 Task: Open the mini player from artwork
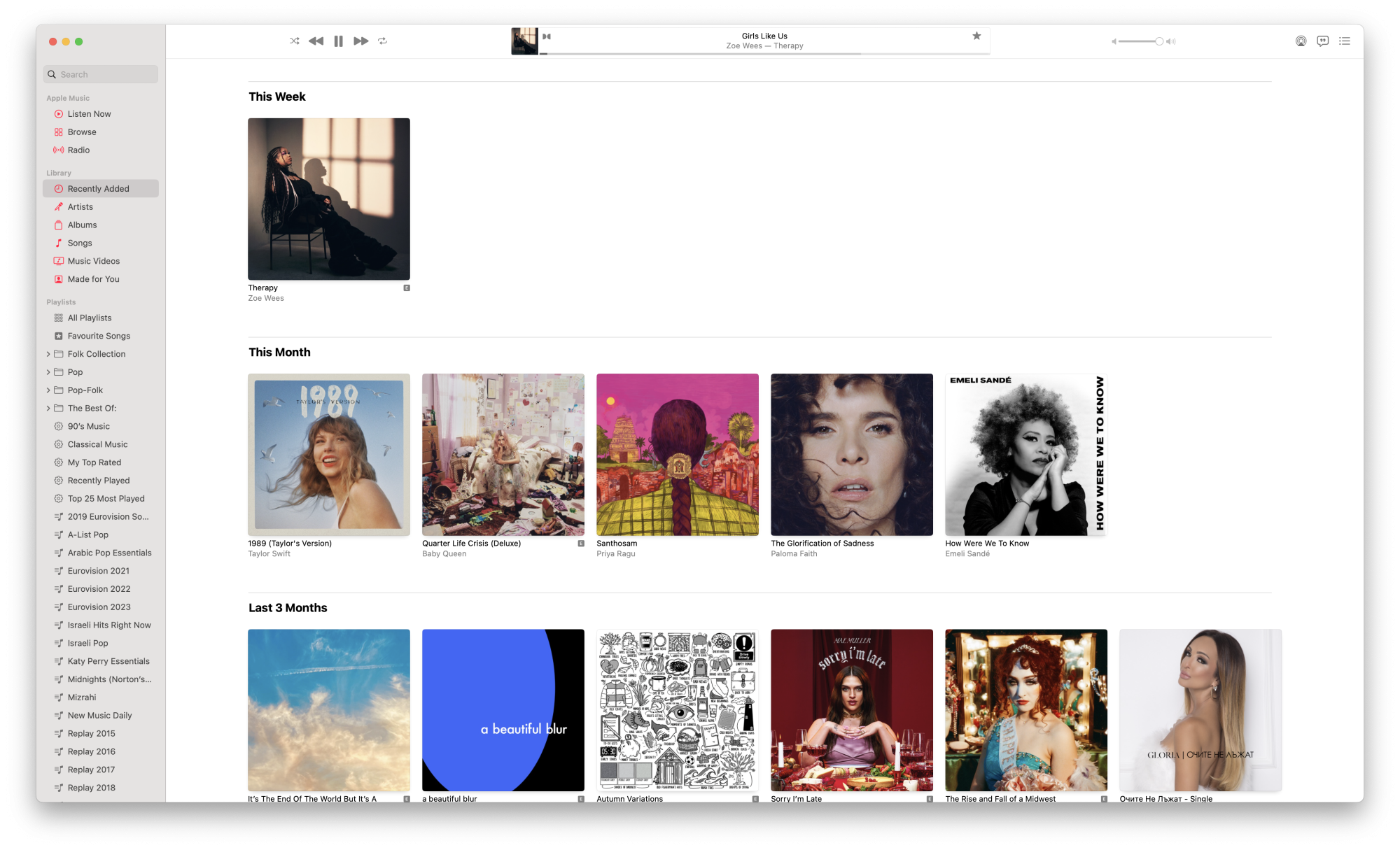click(524, 41)
